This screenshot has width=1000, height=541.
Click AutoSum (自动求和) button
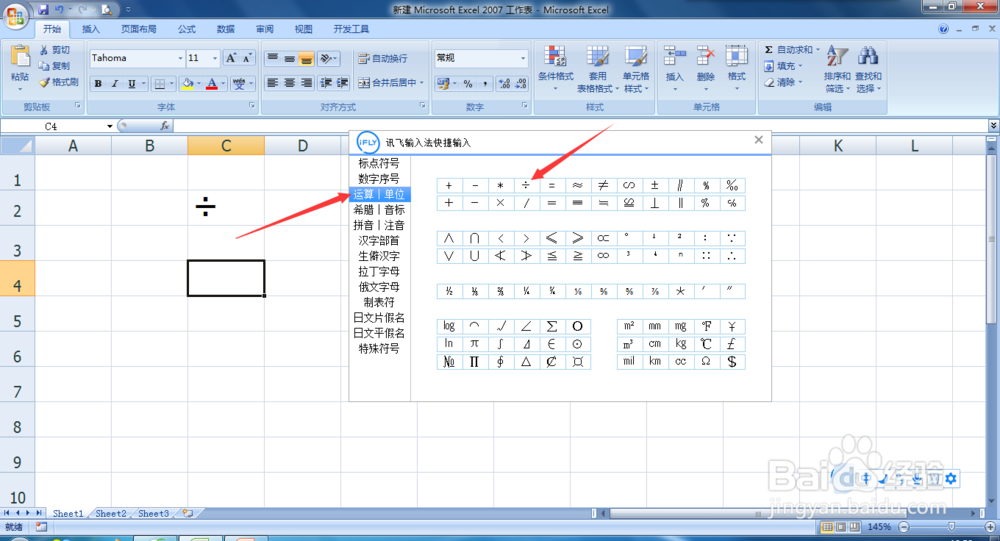tap(788, 50)
